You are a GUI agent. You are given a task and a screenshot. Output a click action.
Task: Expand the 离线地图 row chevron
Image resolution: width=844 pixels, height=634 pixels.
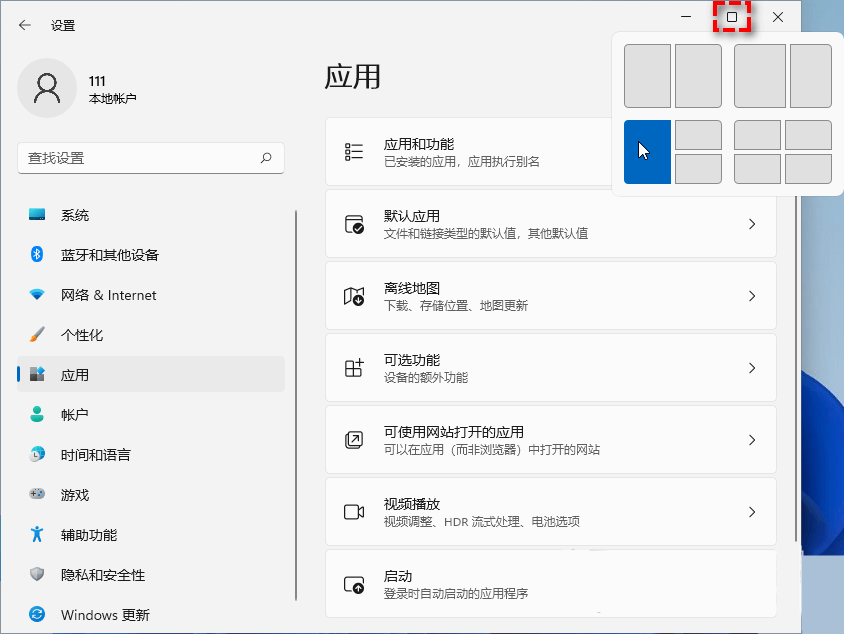[x=752, y=296]
